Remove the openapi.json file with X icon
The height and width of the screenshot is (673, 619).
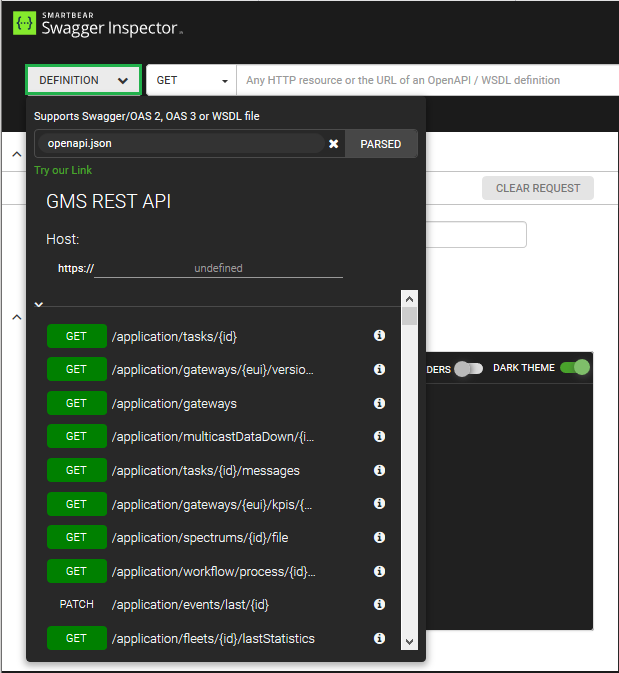tap(334, 144)
